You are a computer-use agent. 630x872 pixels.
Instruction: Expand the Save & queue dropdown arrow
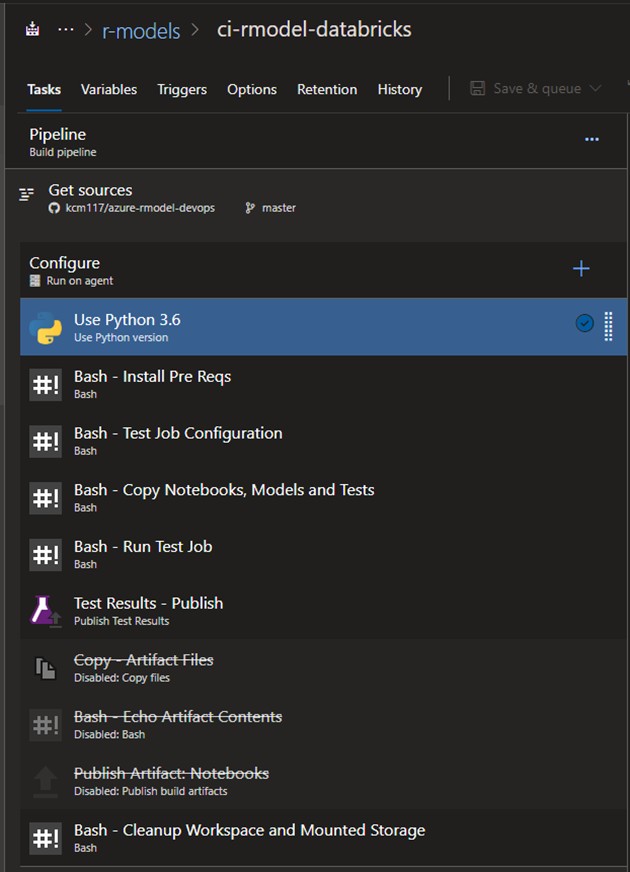pos(596,88)
